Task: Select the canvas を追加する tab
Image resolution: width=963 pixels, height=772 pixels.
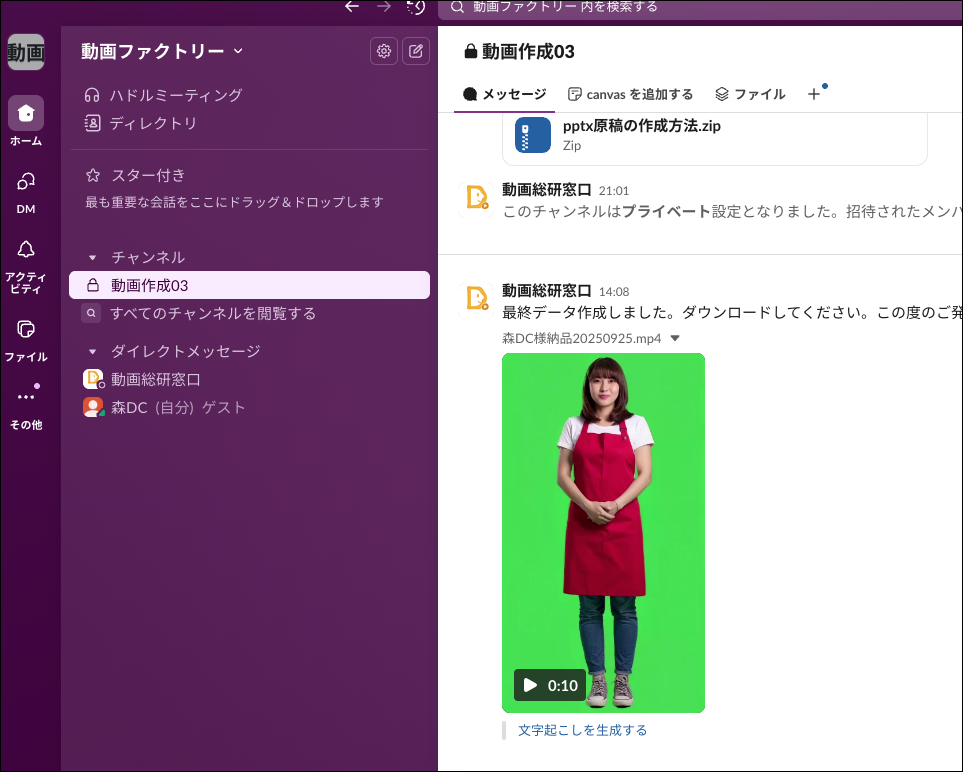Action: pyautogui.click(x=630, y=94)
